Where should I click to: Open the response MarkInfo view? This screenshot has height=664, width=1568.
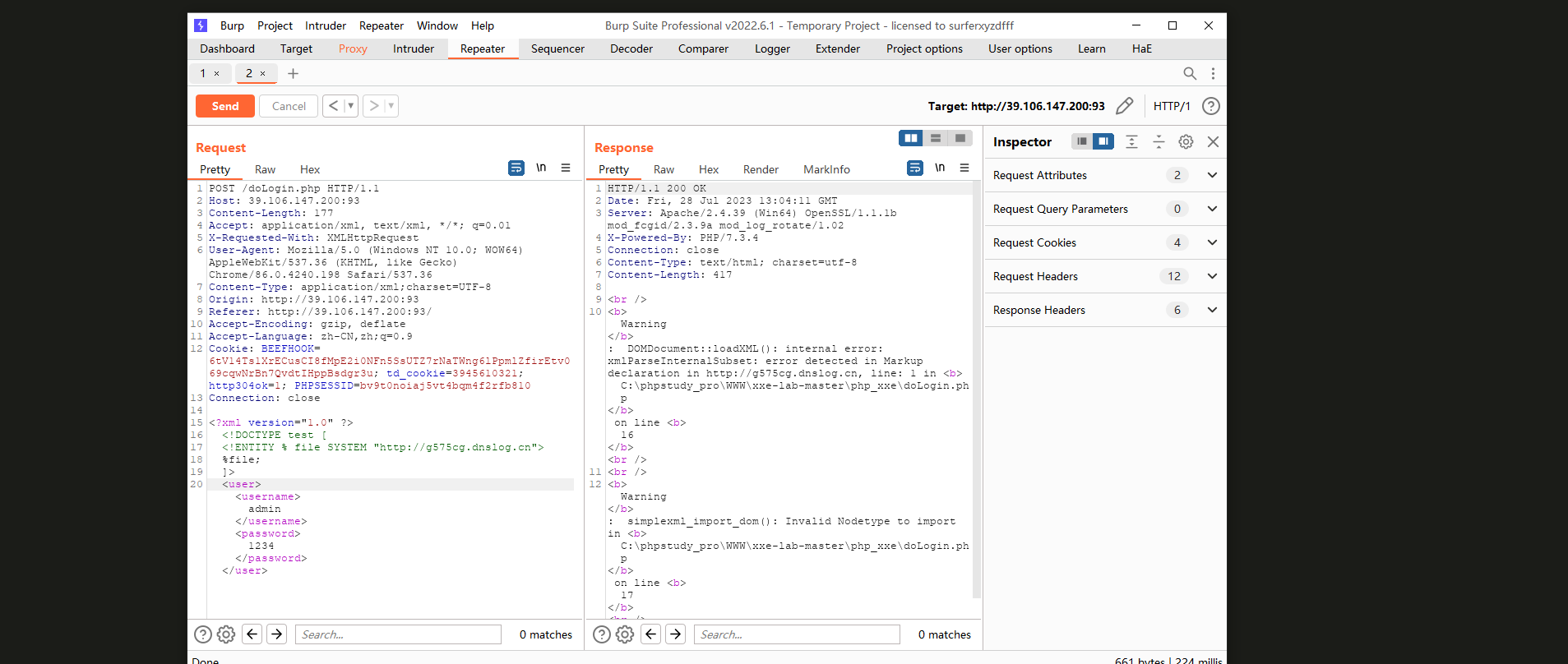click(826, 169)
